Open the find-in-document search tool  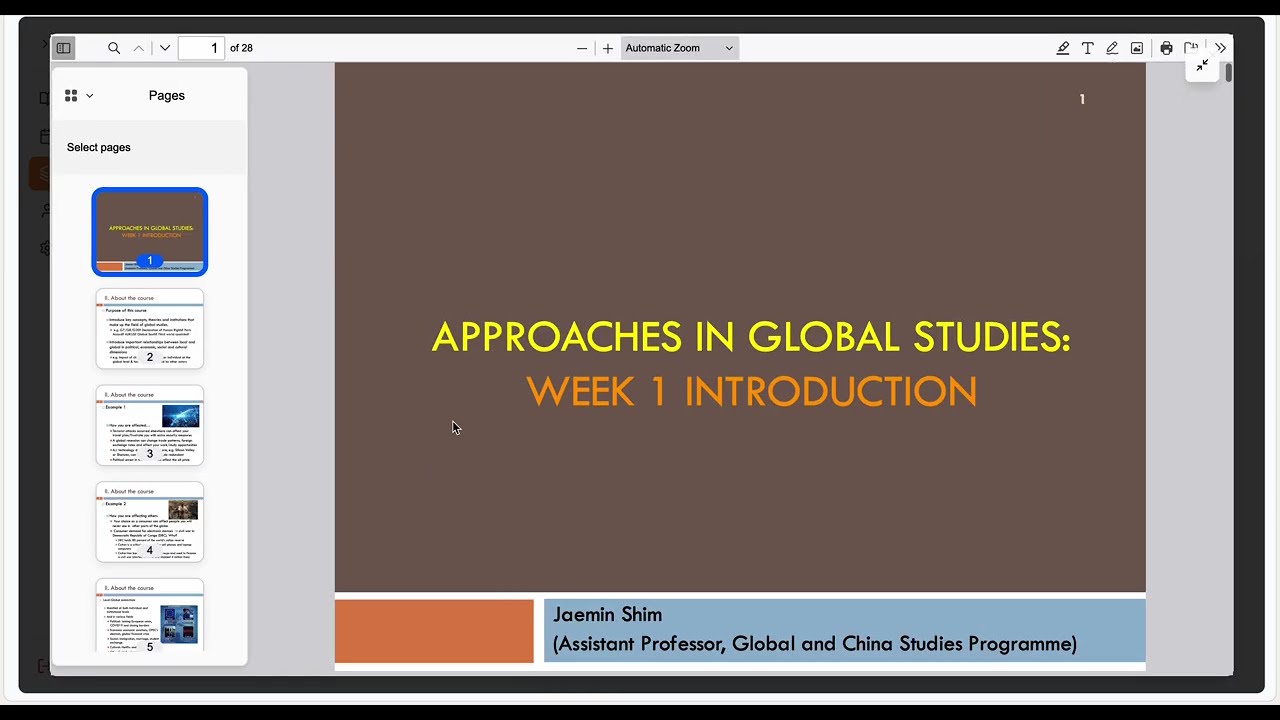(114, 48)
